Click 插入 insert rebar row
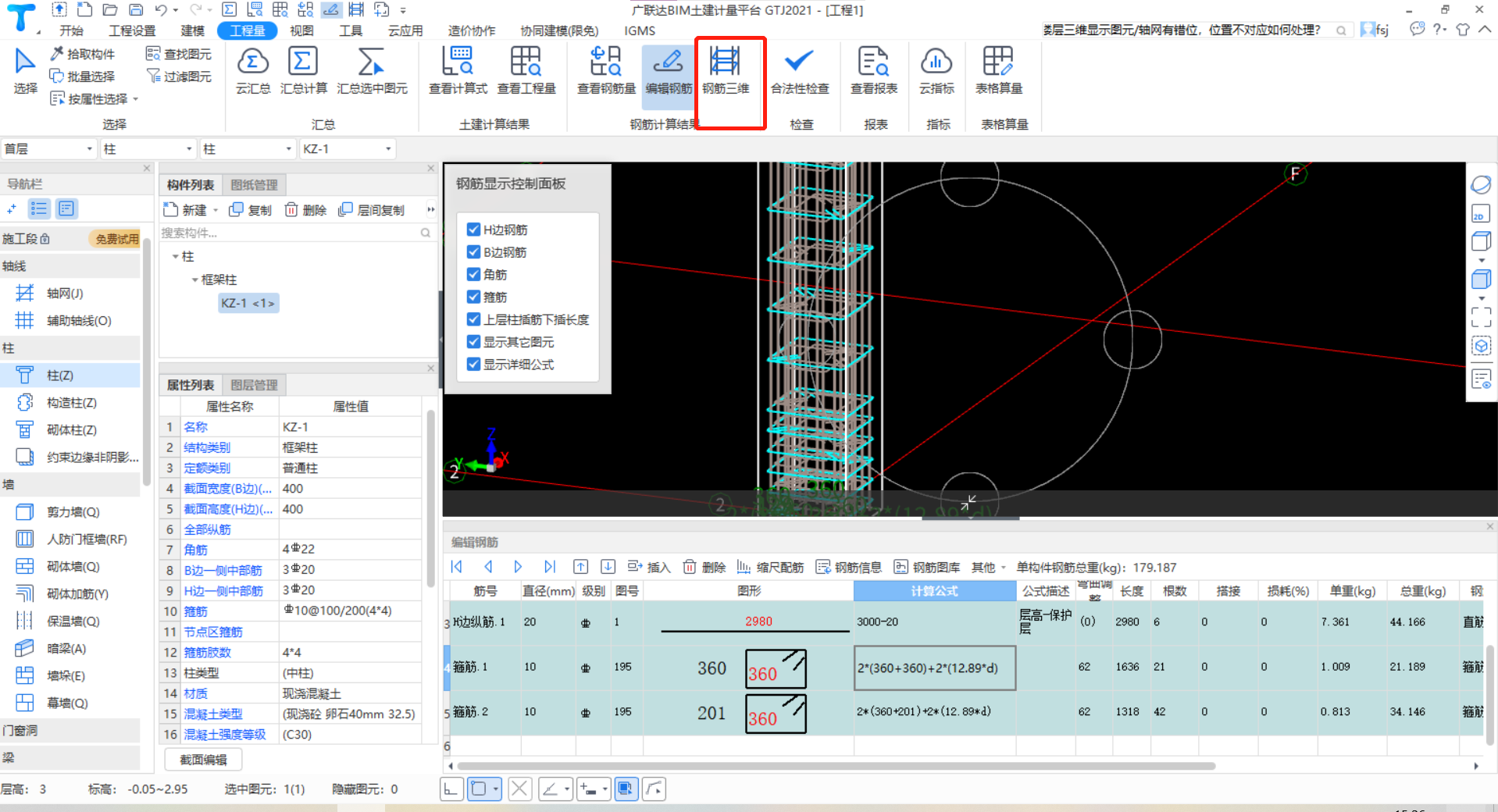This screenshot has width=1498, height=812. pyautogui.click(x=649, y=567)
